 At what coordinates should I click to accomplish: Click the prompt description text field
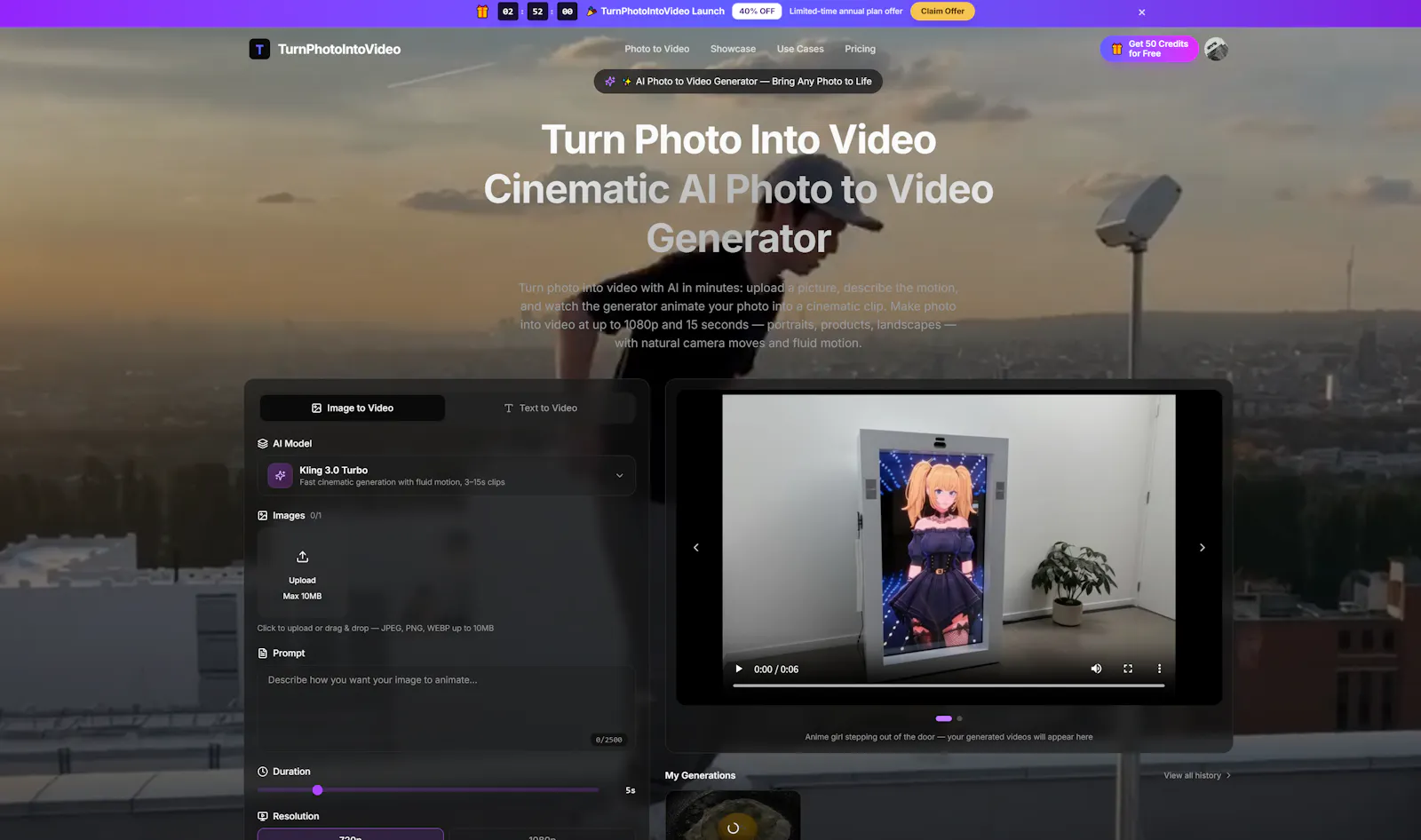pos(447,708)
